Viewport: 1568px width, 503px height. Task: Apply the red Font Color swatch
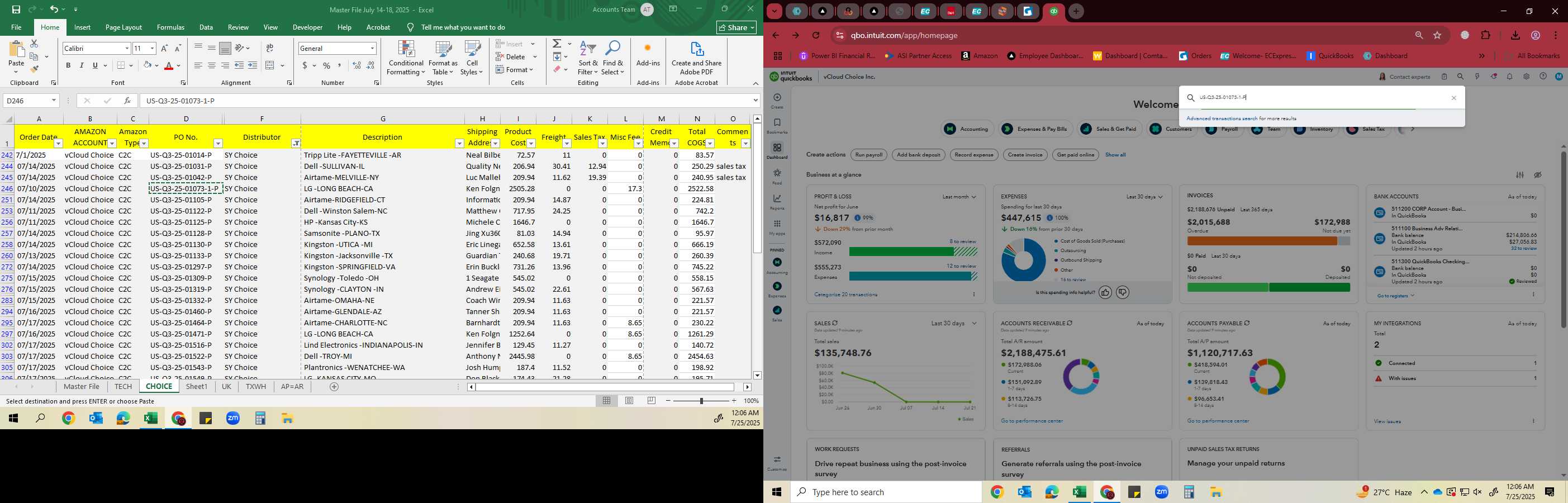pos(169,65)
